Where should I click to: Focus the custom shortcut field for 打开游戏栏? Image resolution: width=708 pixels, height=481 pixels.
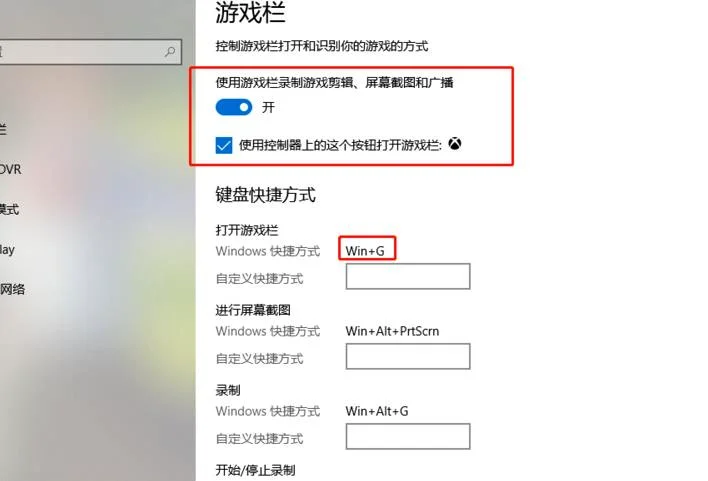pyautogui.click(x=408, y=276)
